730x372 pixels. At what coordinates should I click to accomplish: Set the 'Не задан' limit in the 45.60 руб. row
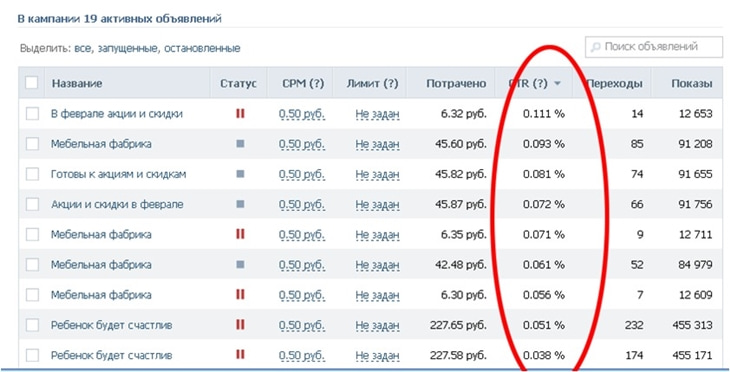coord(377,144)
